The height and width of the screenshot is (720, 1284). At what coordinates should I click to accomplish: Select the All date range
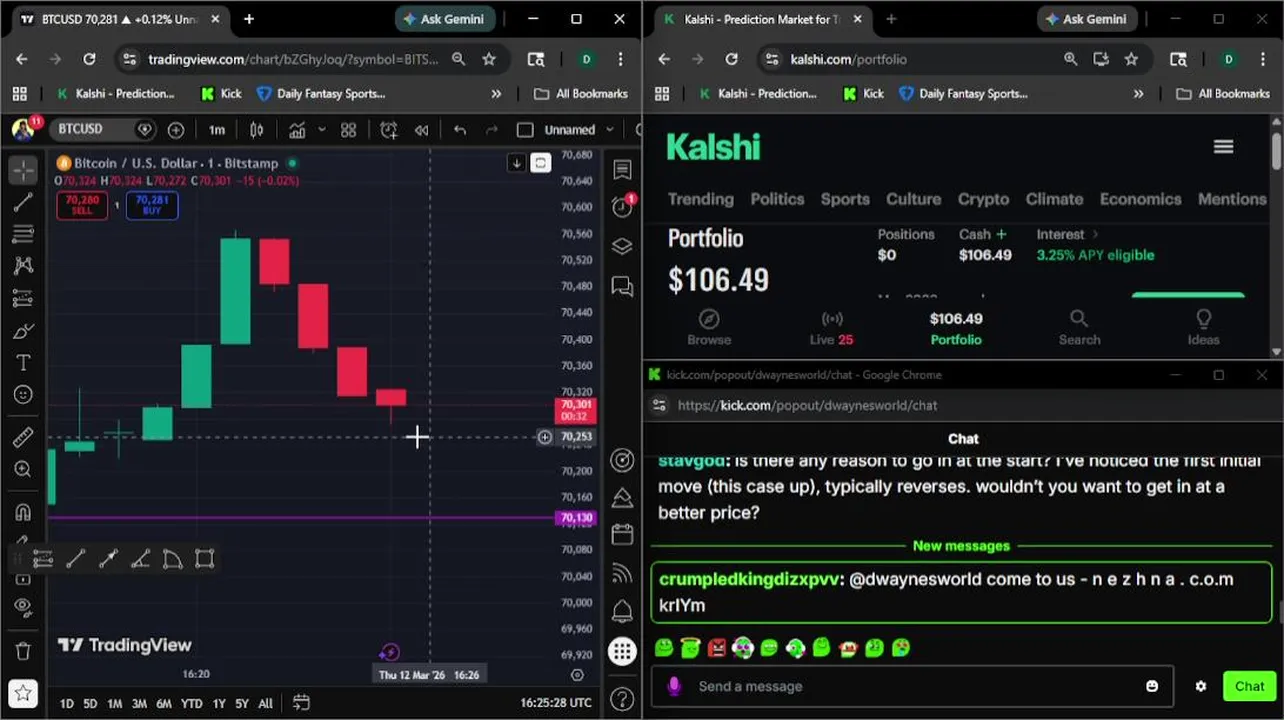[x=265, y=704]
